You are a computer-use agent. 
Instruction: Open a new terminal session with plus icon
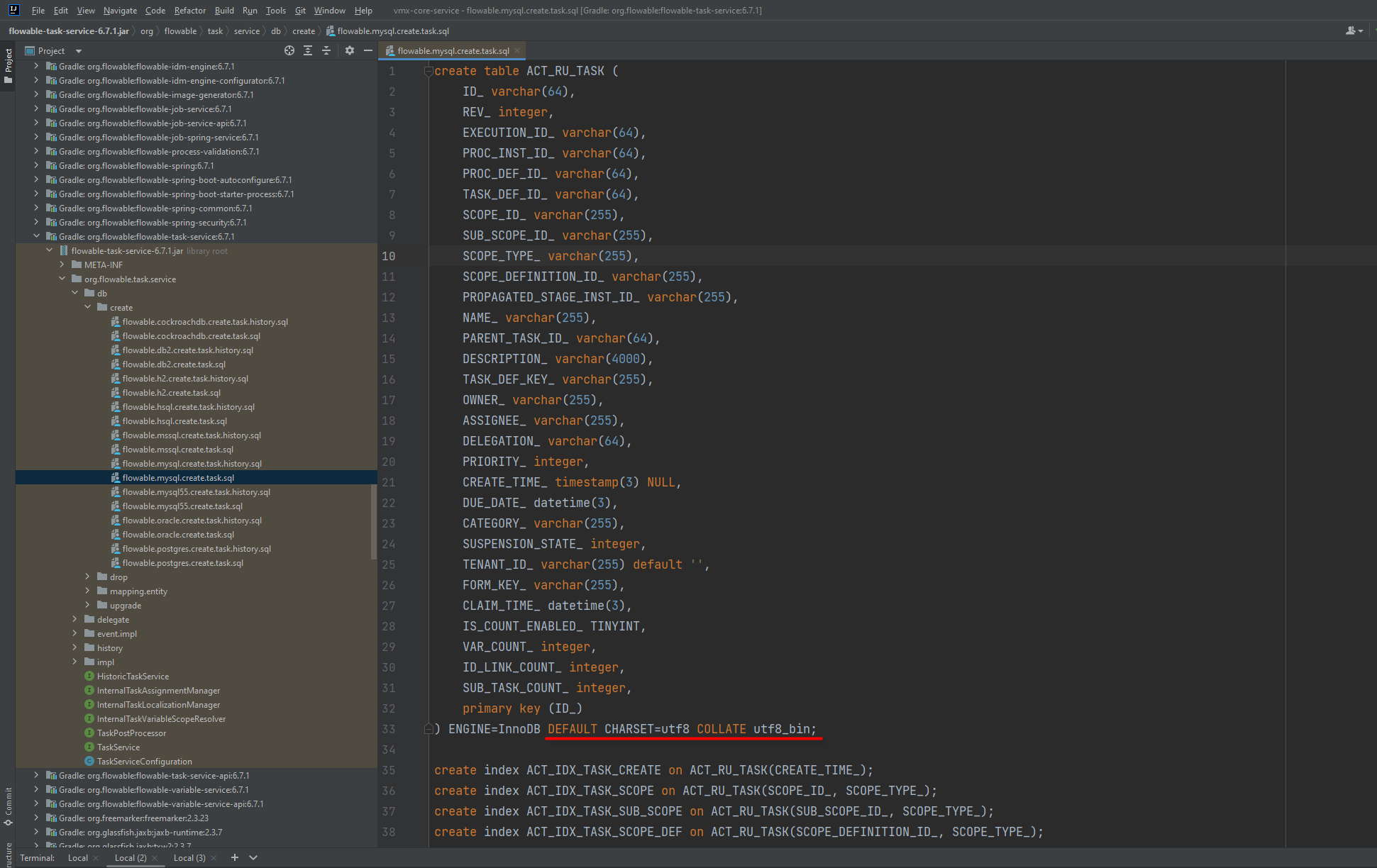click(x=235, y=857)
